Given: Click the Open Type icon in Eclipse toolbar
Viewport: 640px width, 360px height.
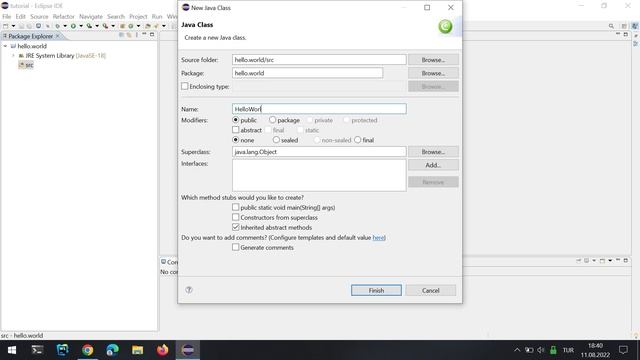Looking at the screenshot, I should point(148,26).
